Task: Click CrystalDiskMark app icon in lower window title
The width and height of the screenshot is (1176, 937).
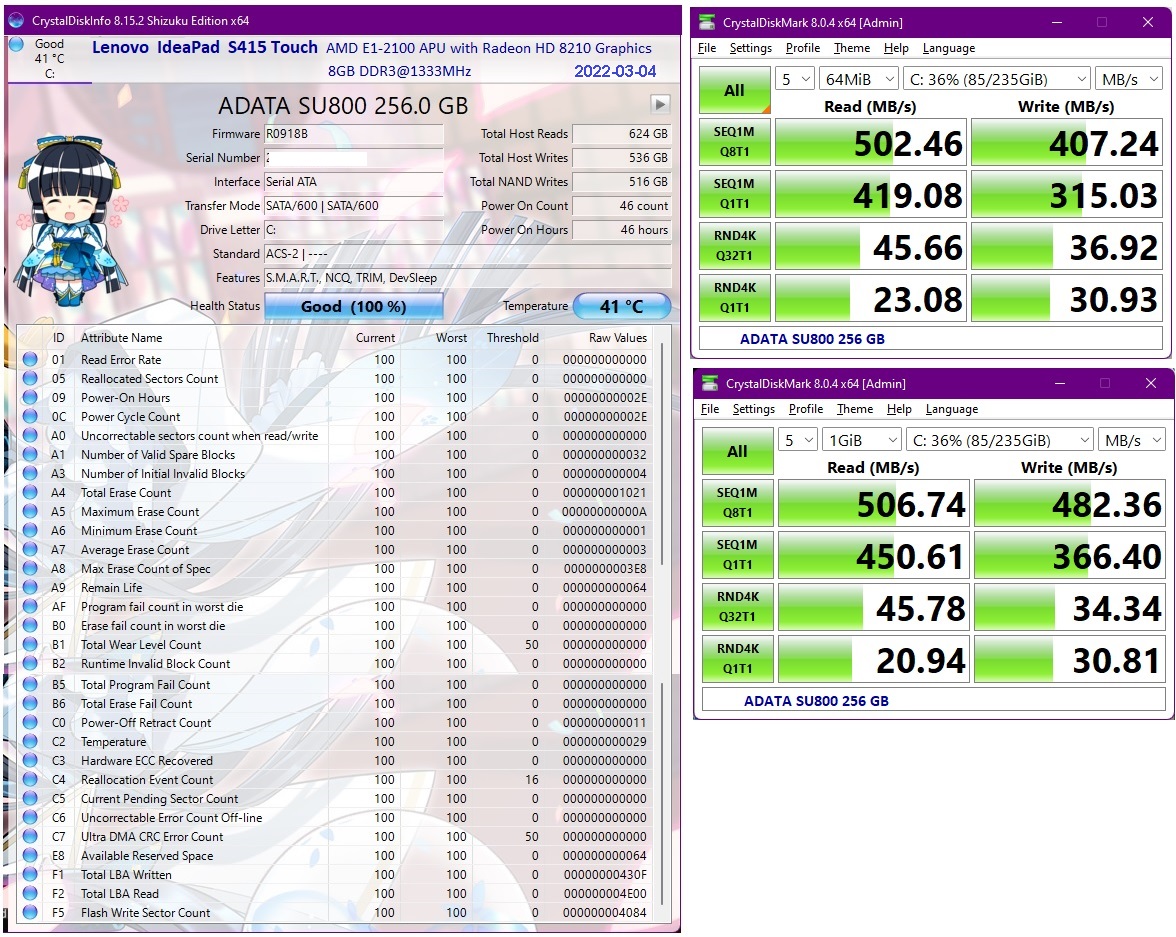Action: tap(710, 383)
